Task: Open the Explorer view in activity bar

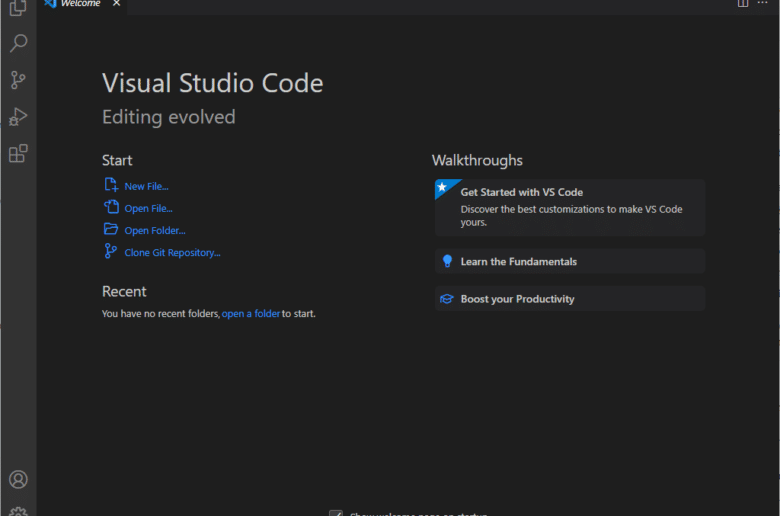Action: [18, 7]
